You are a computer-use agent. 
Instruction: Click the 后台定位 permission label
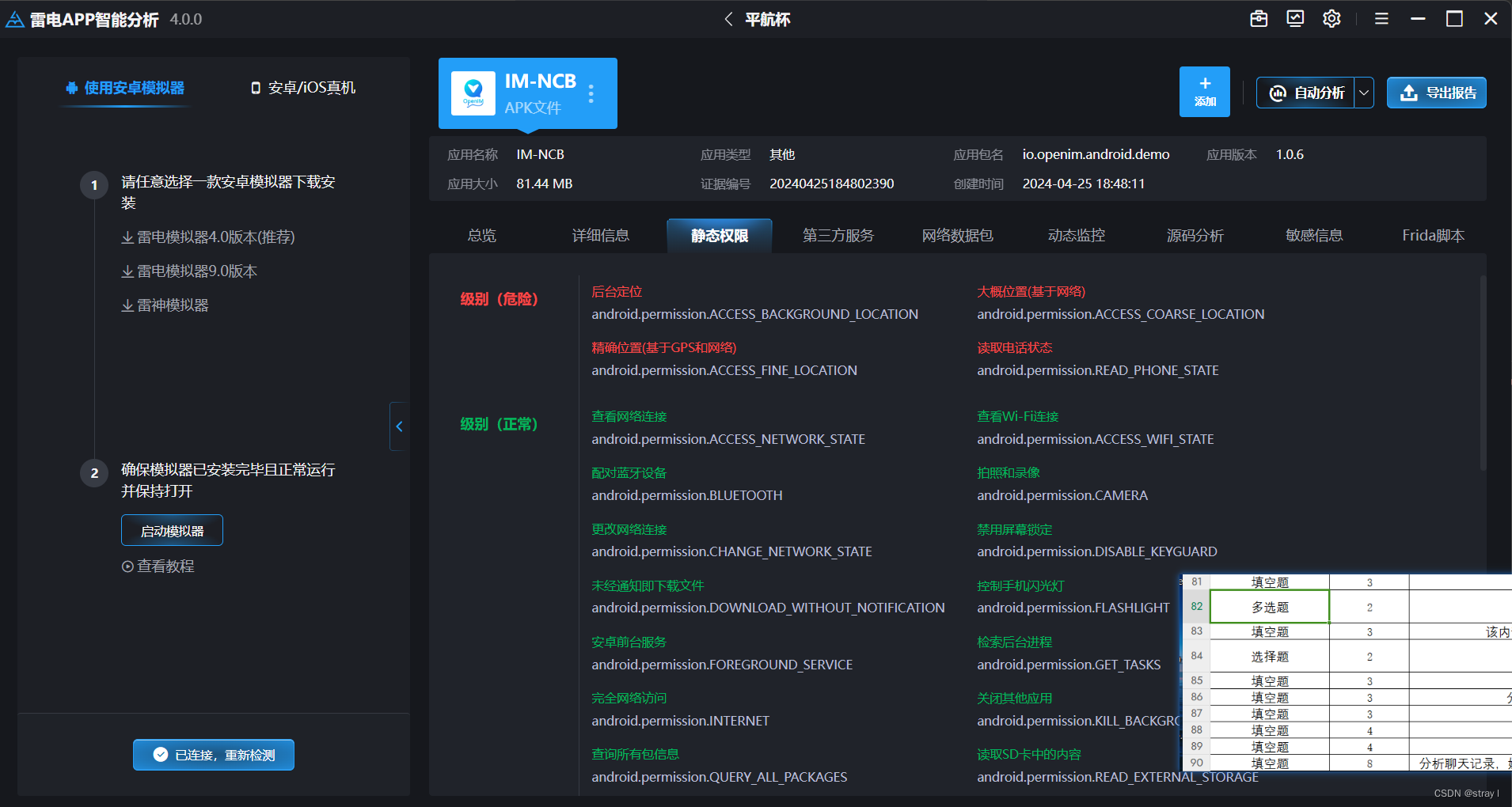pos(617,292)
